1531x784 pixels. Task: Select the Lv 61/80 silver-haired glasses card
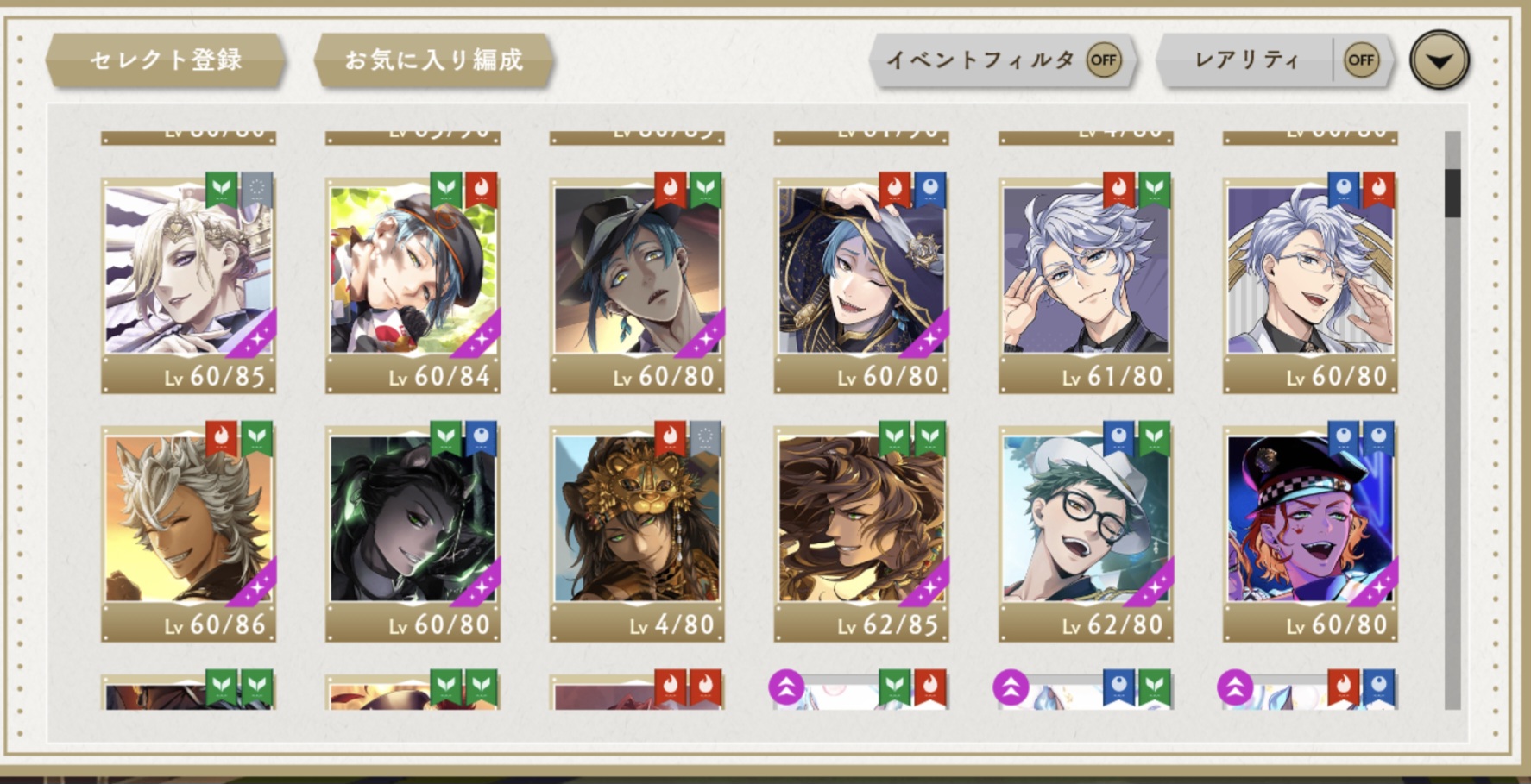pos(1086,286)
